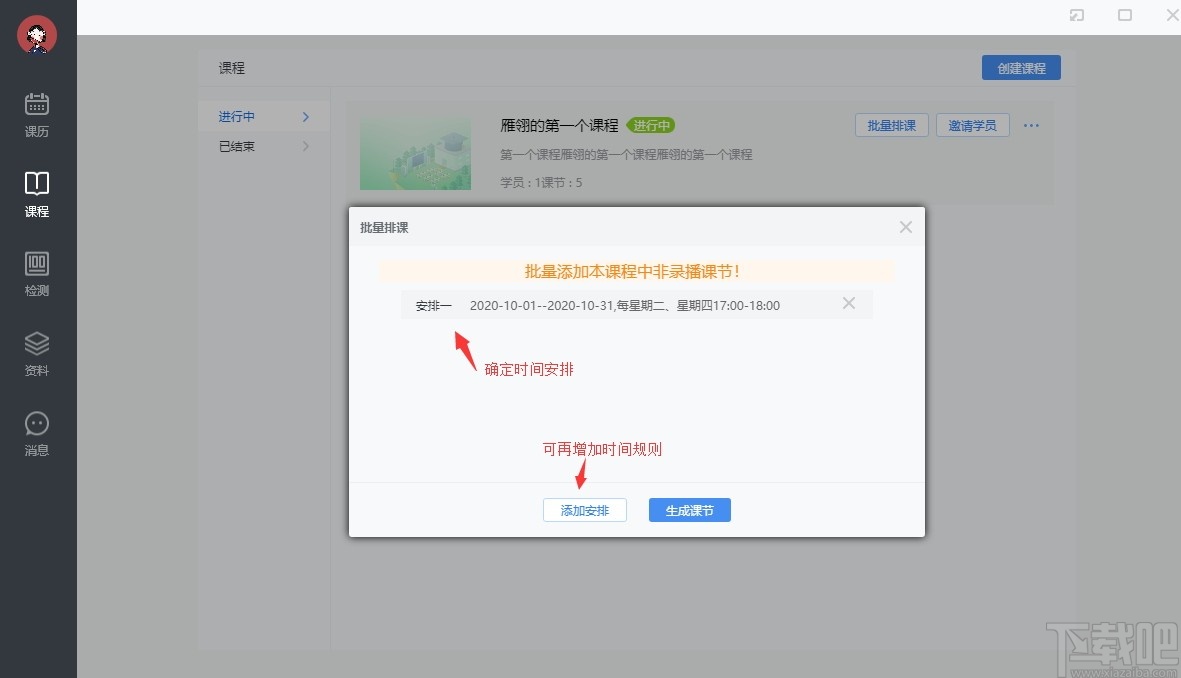Select the 进行中 filter entry
1181x678 pixels.
[x=235, y=116]
